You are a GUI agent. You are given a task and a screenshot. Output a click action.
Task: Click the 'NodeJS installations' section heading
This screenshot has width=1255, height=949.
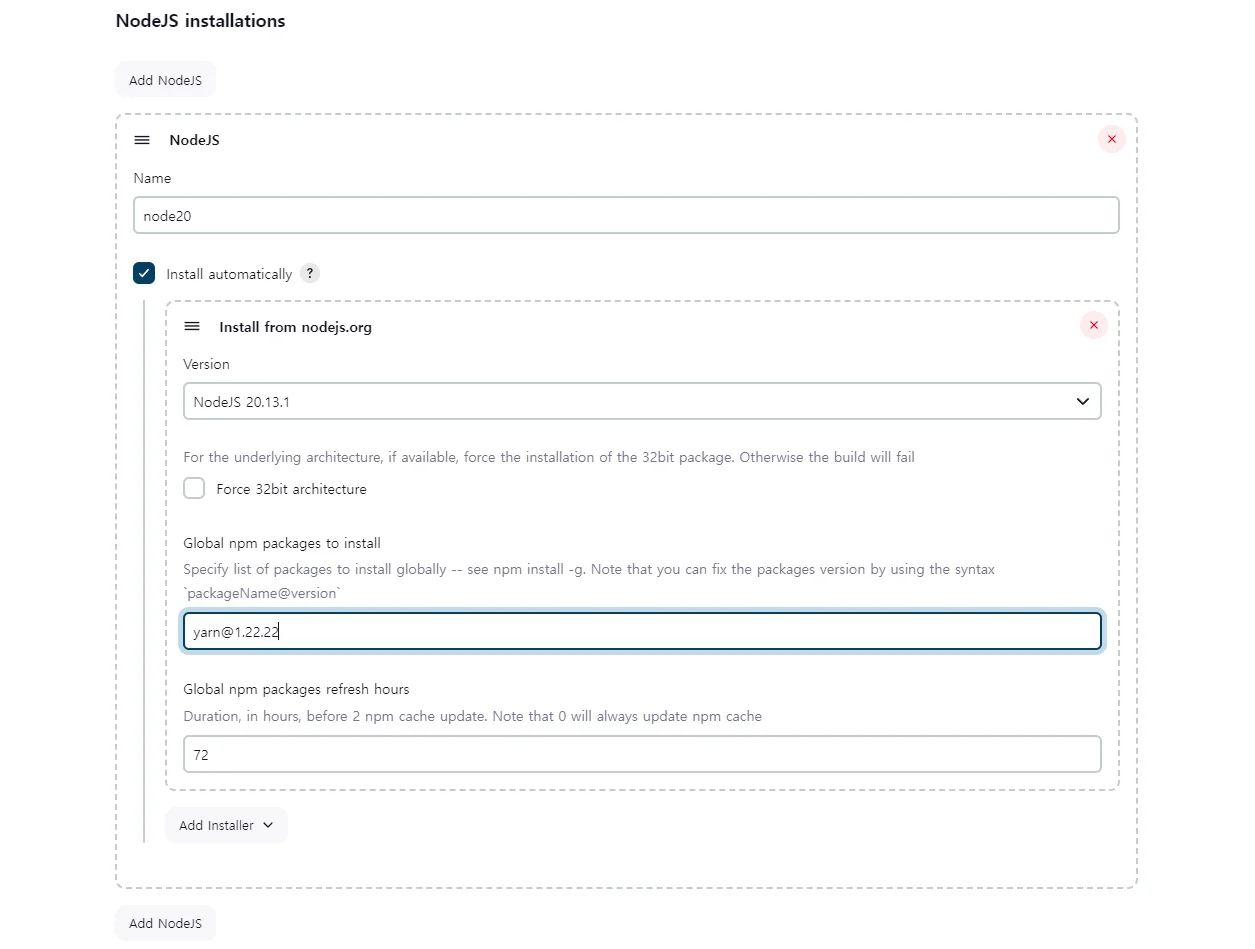(200, 21)
